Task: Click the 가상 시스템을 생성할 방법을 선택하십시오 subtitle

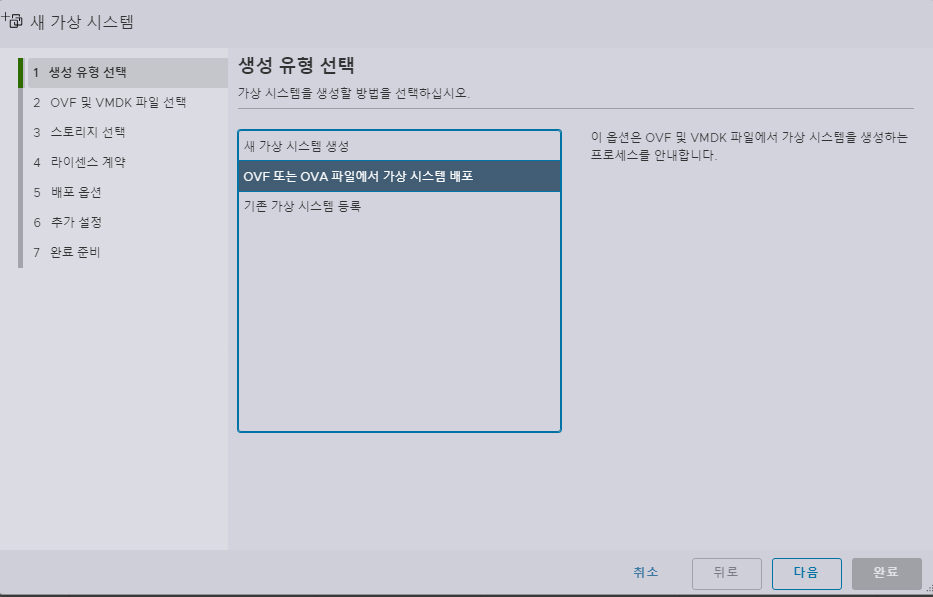Action: [x=353, y=93]
